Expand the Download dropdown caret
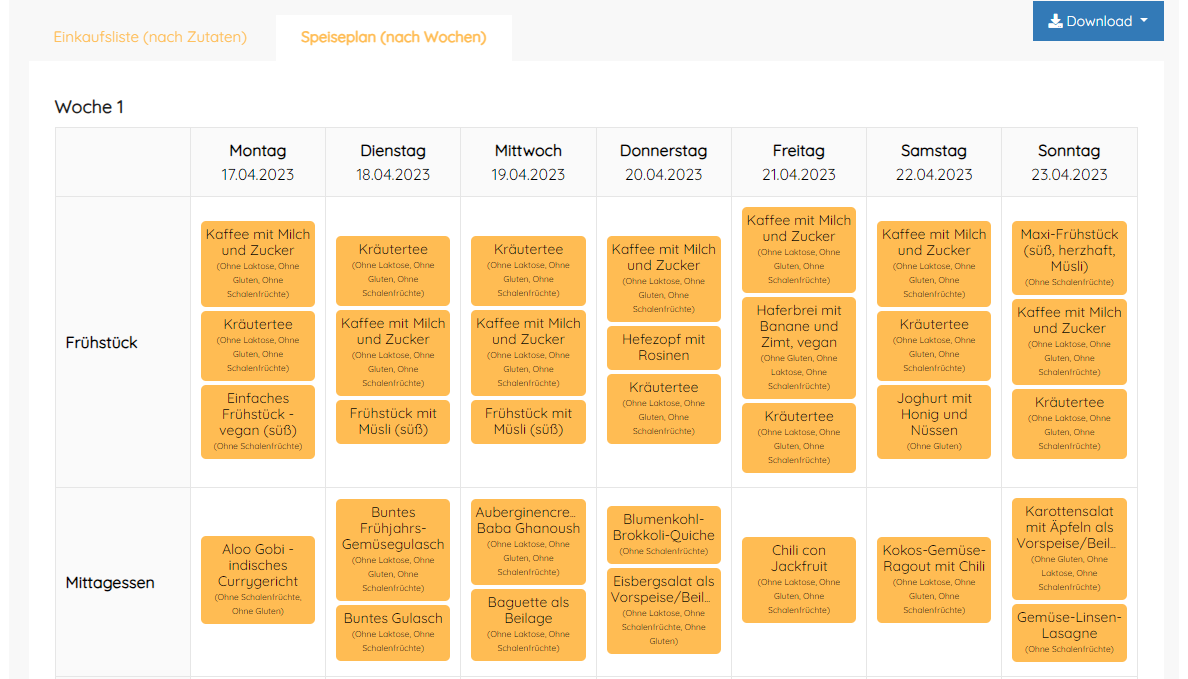Screen dimensions: 1188x679 (1144, 21)
